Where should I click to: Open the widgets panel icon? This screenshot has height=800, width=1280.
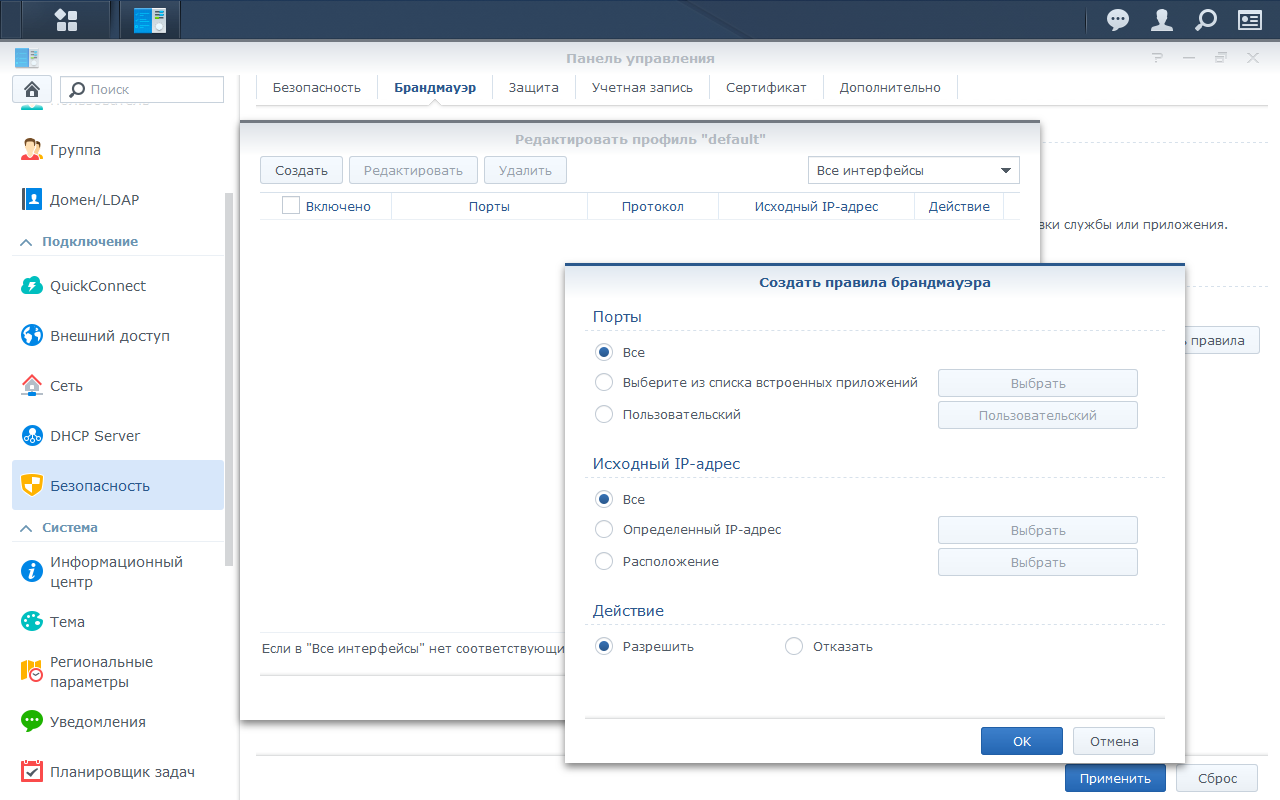[x=1250, y=20]
